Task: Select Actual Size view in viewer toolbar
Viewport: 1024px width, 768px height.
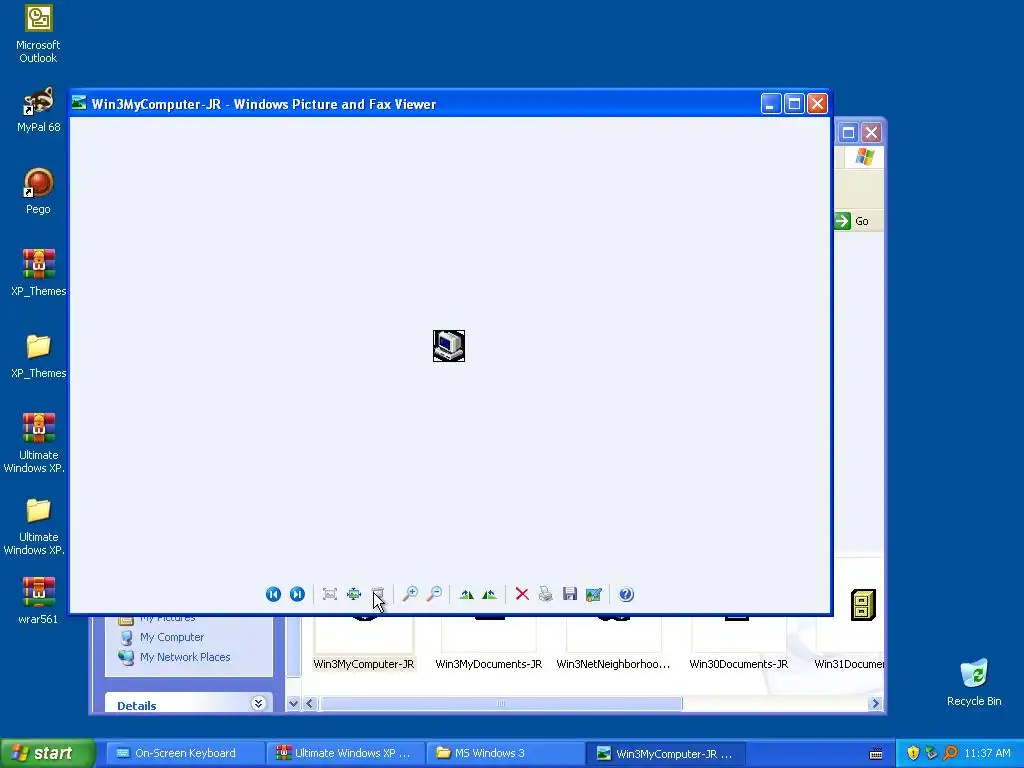Action: click(354, 594)
